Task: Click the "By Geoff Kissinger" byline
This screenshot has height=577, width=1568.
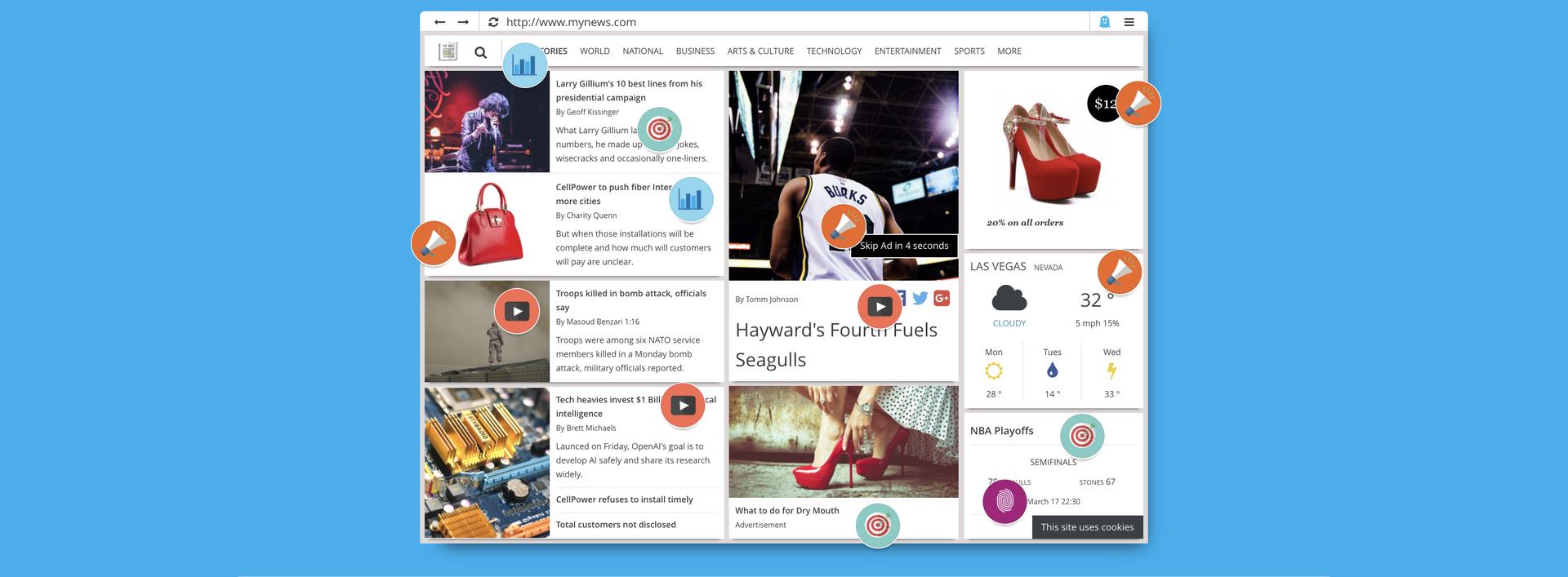Action: coord(587,112)
